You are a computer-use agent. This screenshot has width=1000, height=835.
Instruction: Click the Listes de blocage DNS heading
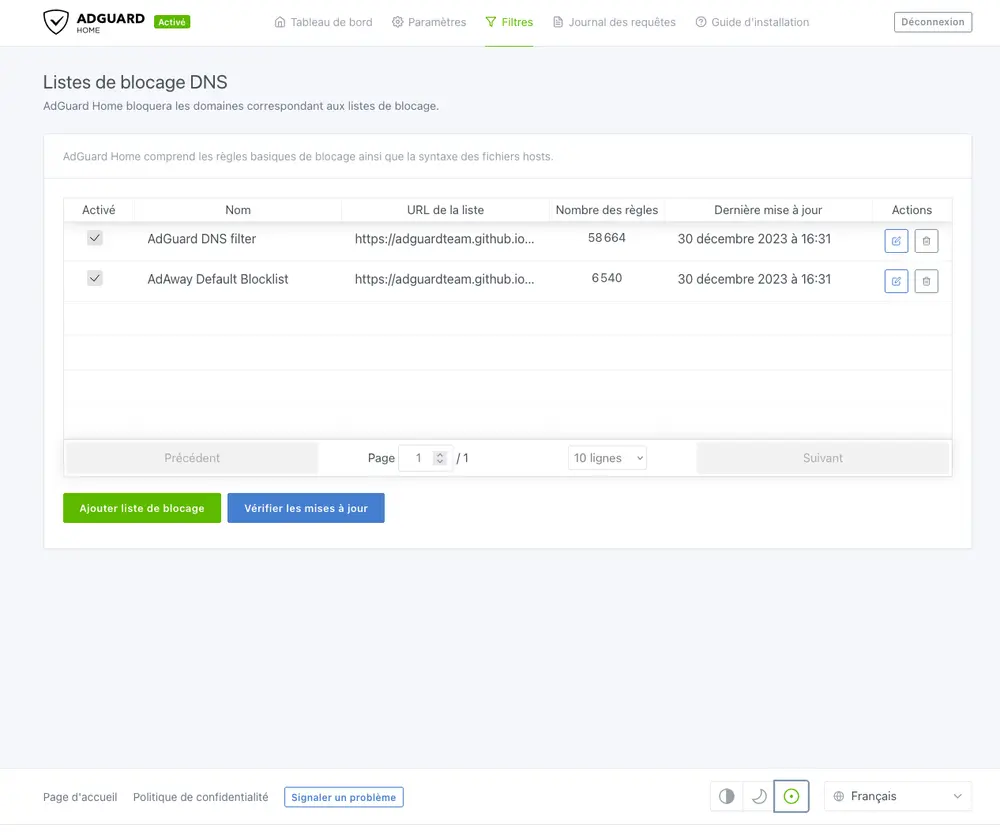(135, 82)
